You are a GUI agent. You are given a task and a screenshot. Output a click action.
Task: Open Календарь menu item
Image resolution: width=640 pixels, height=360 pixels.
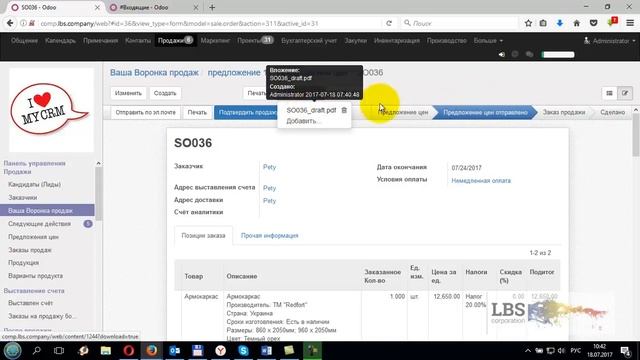(x=60, y=40)
